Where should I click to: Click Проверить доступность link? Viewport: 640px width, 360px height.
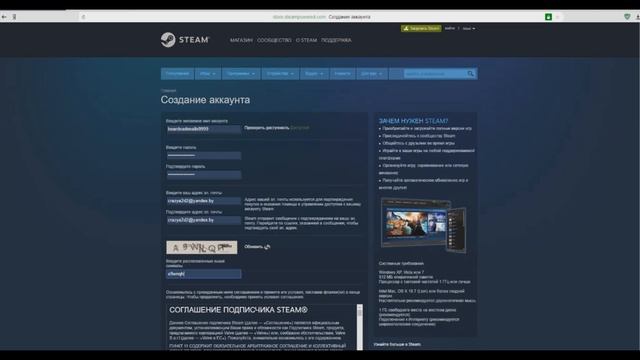coord(267,128)
